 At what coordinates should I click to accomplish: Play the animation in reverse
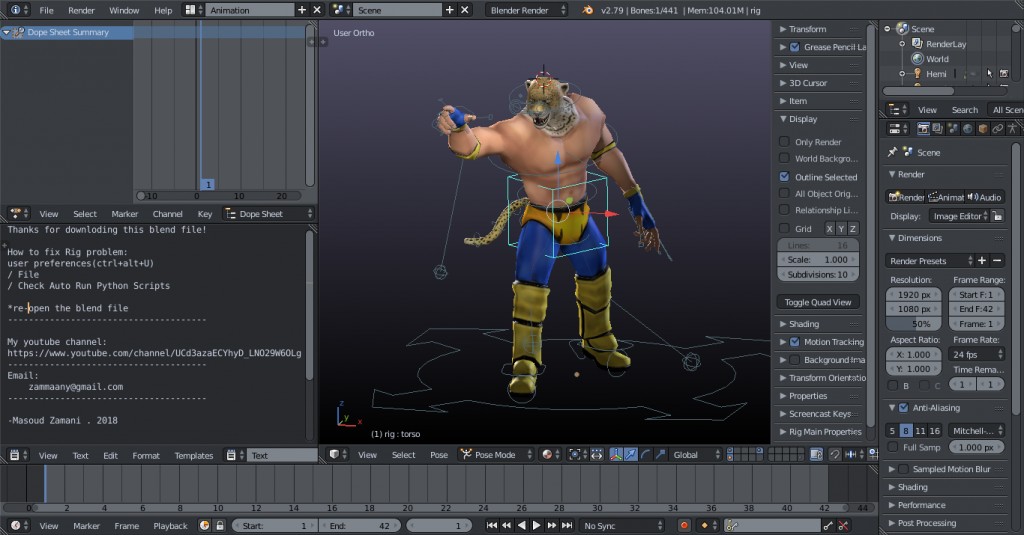click(x=521, y=525)
